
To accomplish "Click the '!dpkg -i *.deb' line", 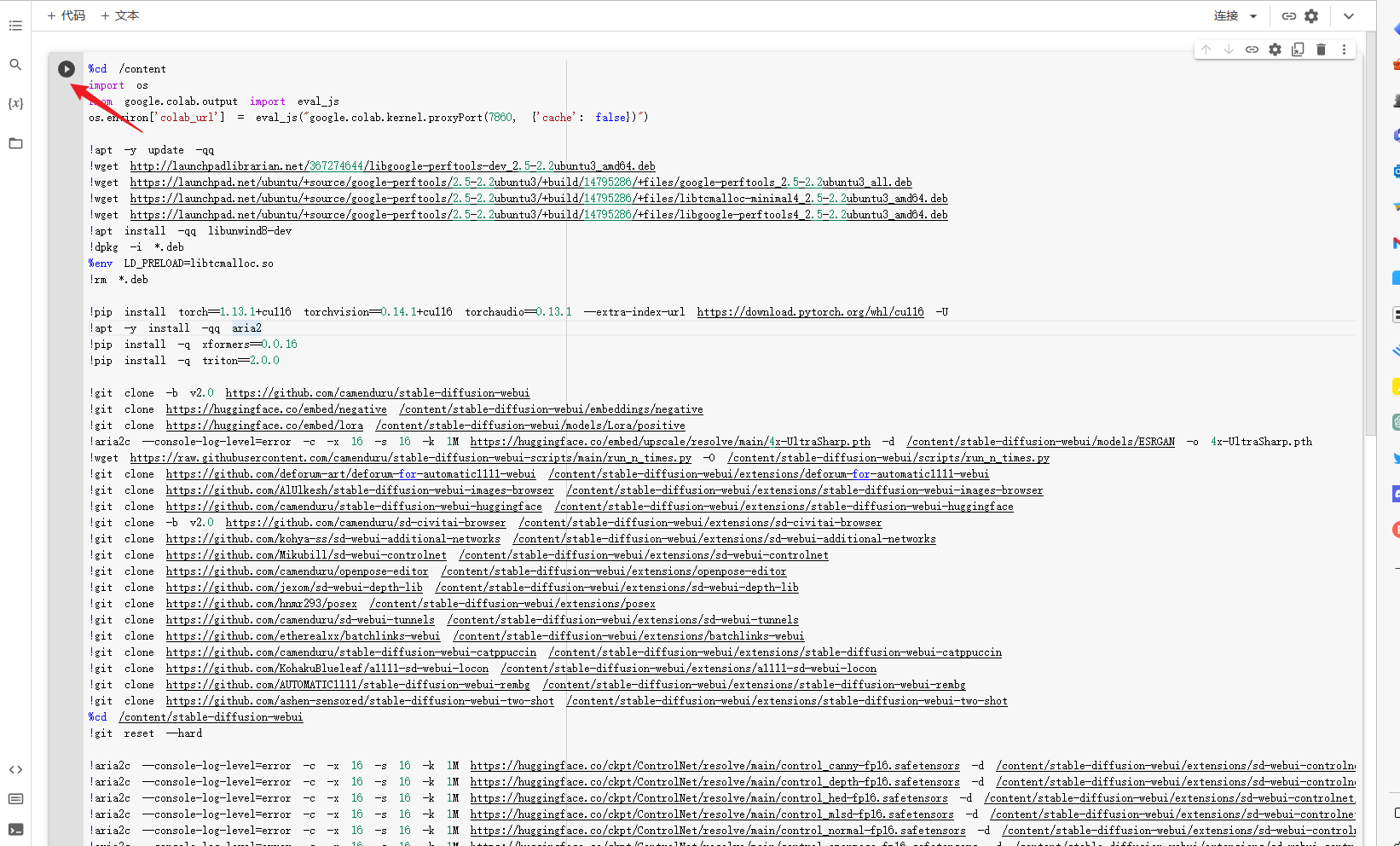I will (x=136, y=247).
